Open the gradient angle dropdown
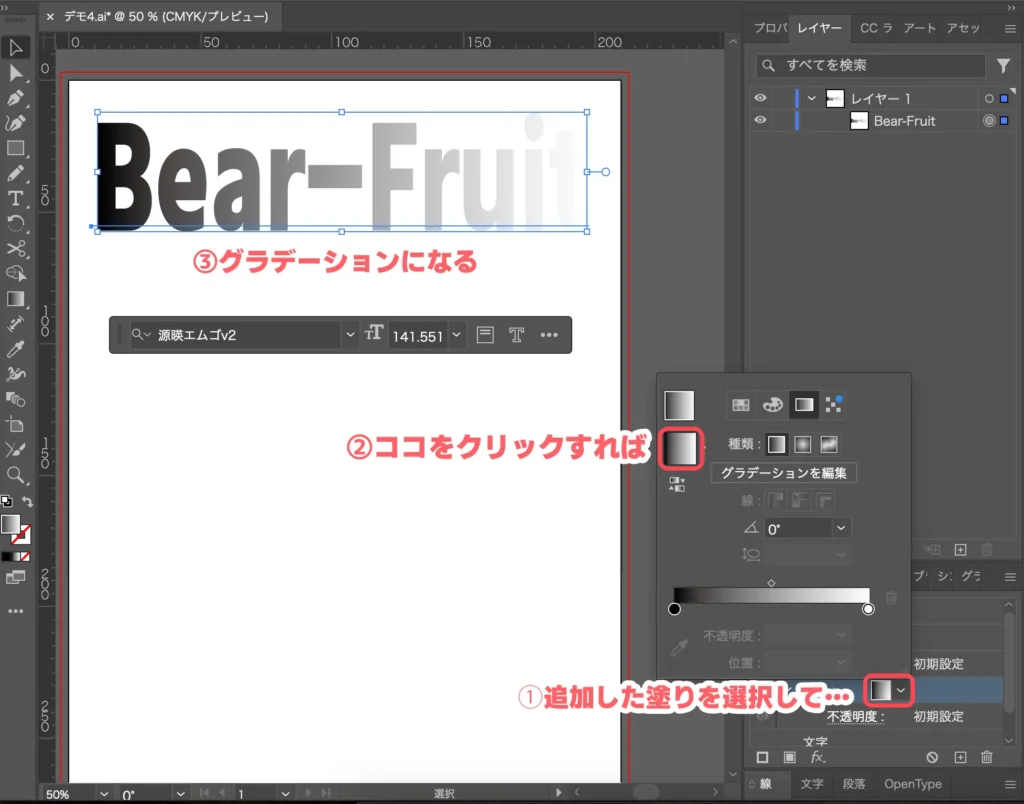 (x=840, y=528)
